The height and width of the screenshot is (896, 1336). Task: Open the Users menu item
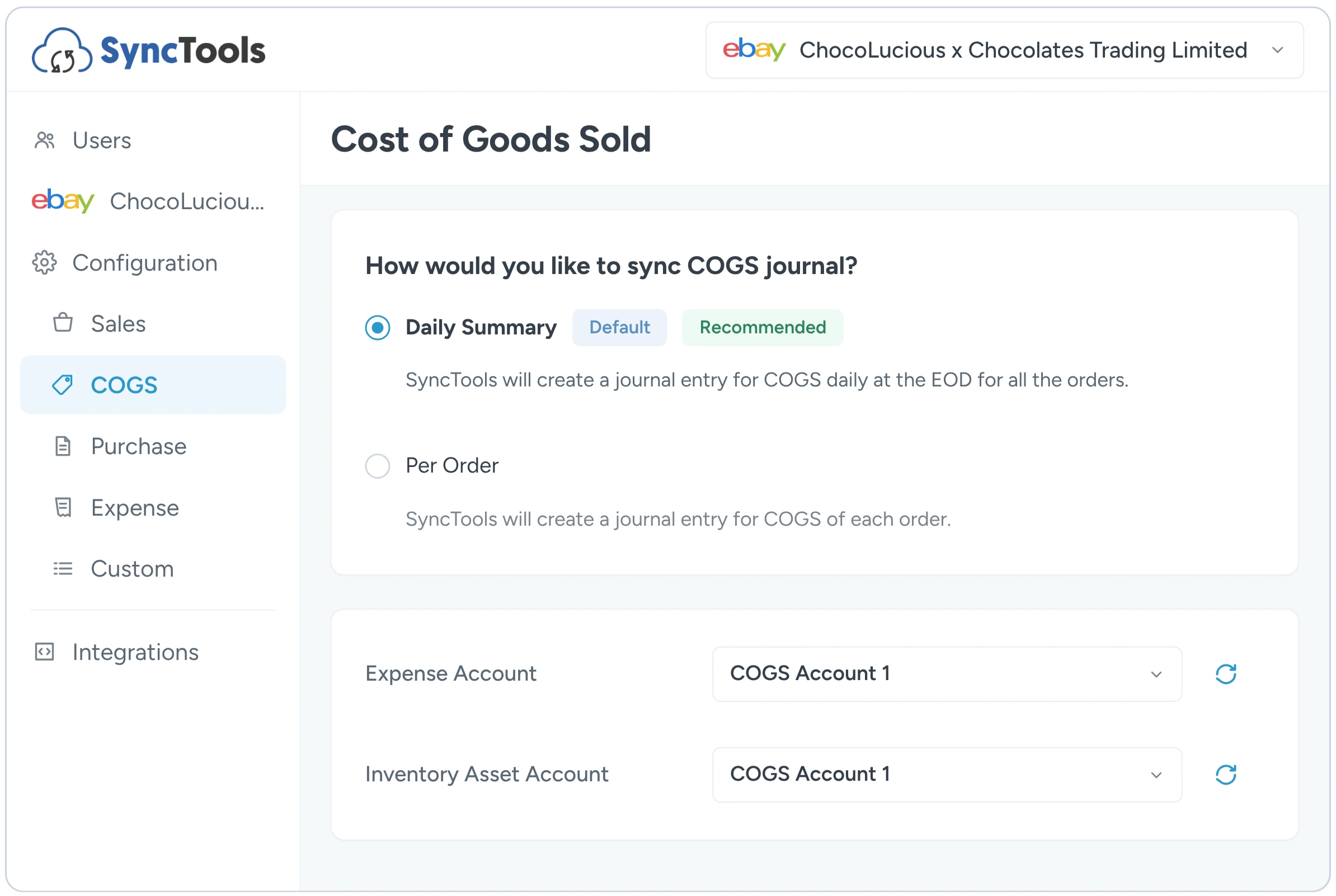pyautogui.click(x=153, y=140)
